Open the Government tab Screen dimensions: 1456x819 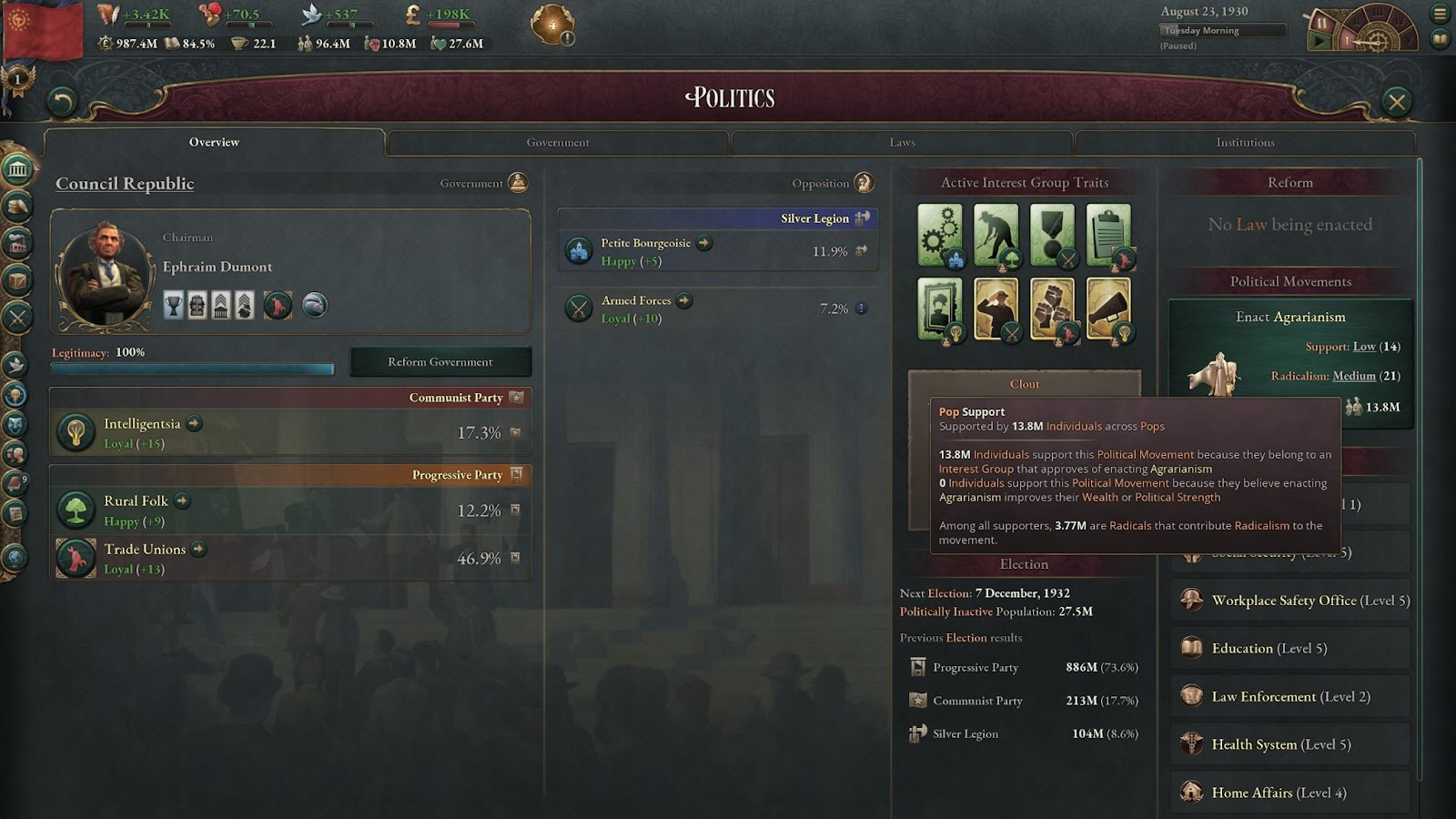click(x=558, y=143)
